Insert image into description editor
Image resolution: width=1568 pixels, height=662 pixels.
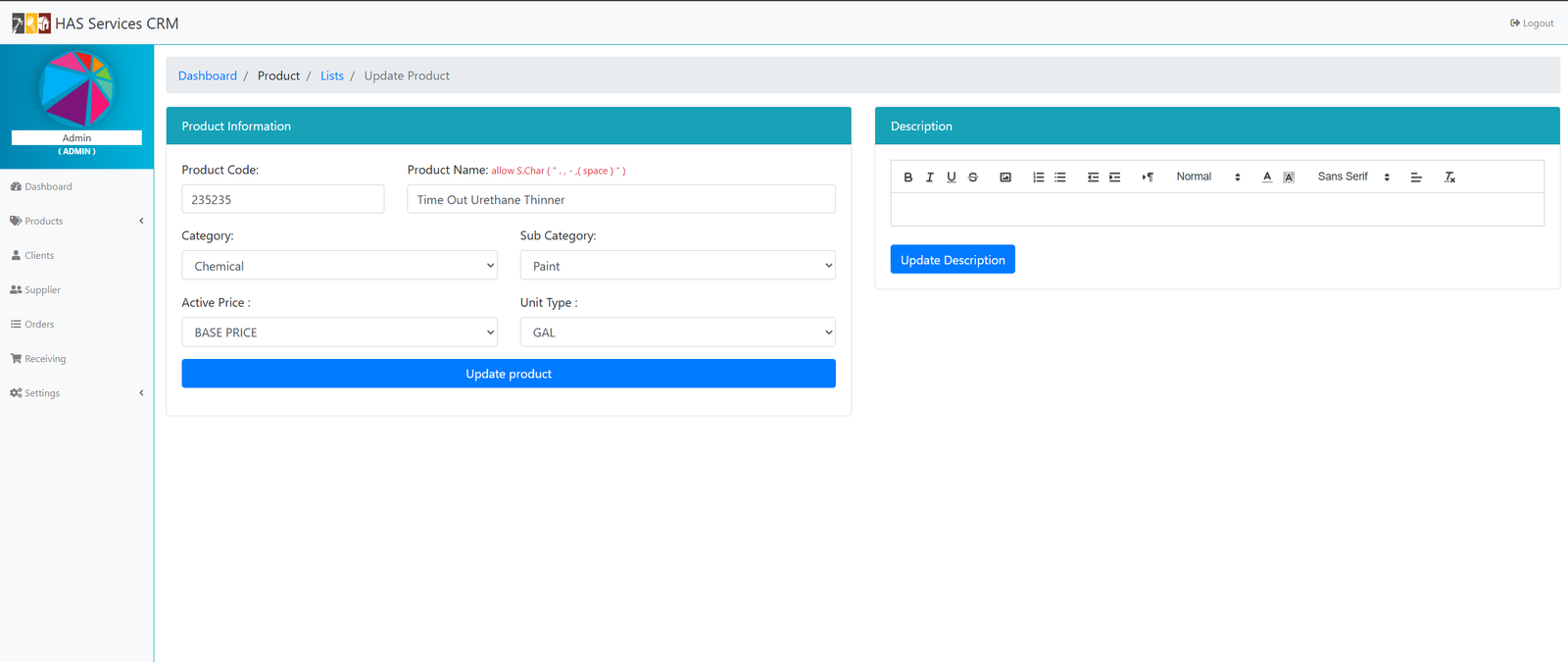point(1004,178)
